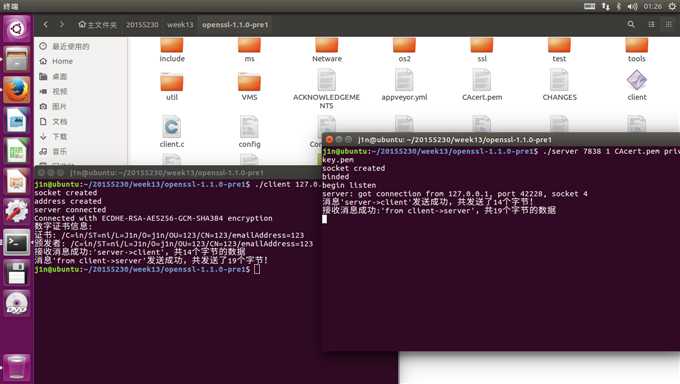The image size is (680, 384).
Task: Navigate to the 20155230 breadcrumb
Action: point(142,25)
